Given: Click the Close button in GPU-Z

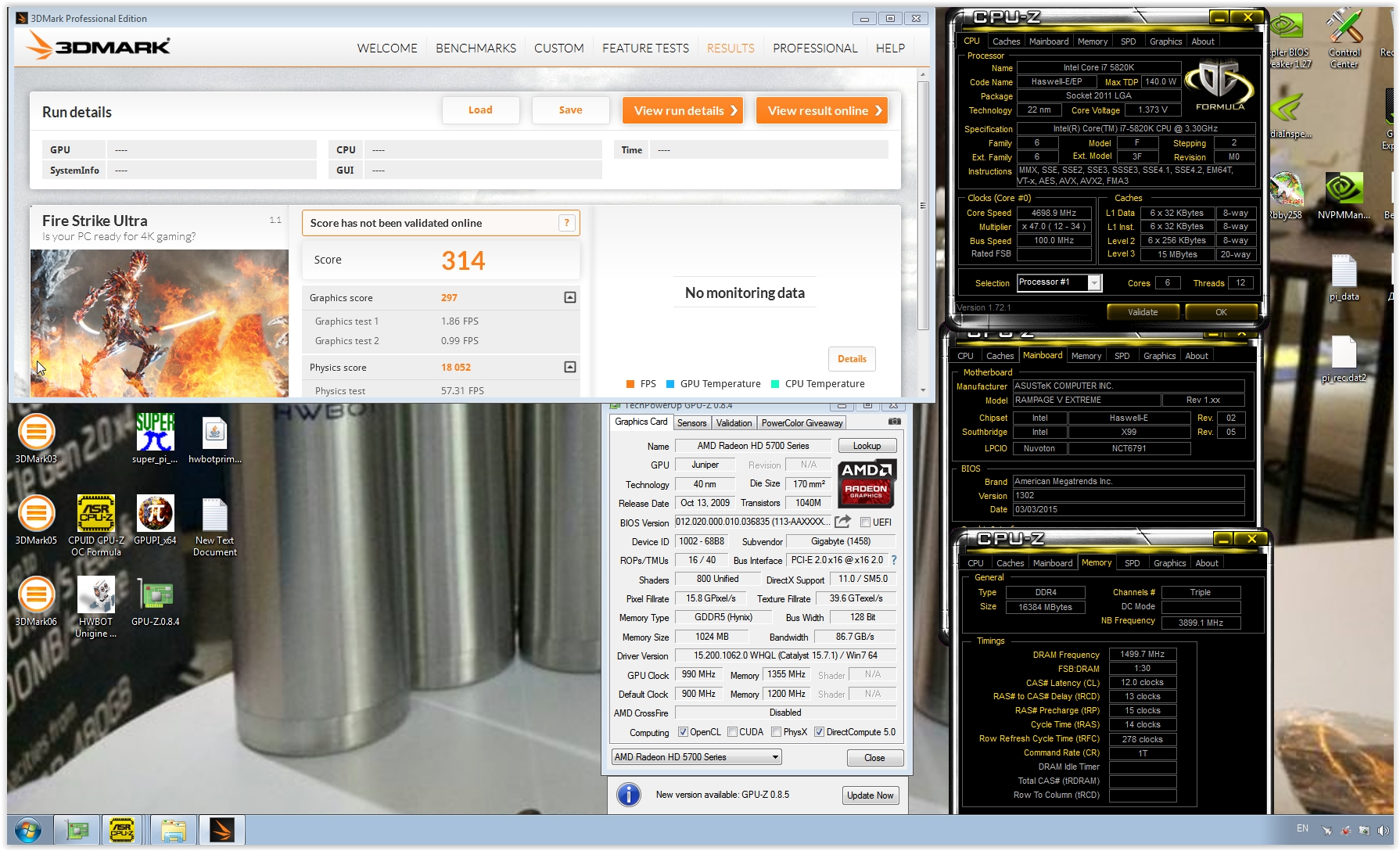Looking at the screenshot, I should tap(874, 758).
